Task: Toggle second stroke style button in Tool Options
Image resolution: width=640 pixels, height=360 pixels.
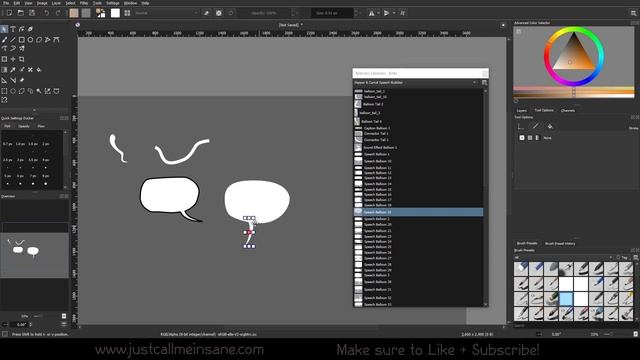Action: pyautogui.click(x=530, y=138)
